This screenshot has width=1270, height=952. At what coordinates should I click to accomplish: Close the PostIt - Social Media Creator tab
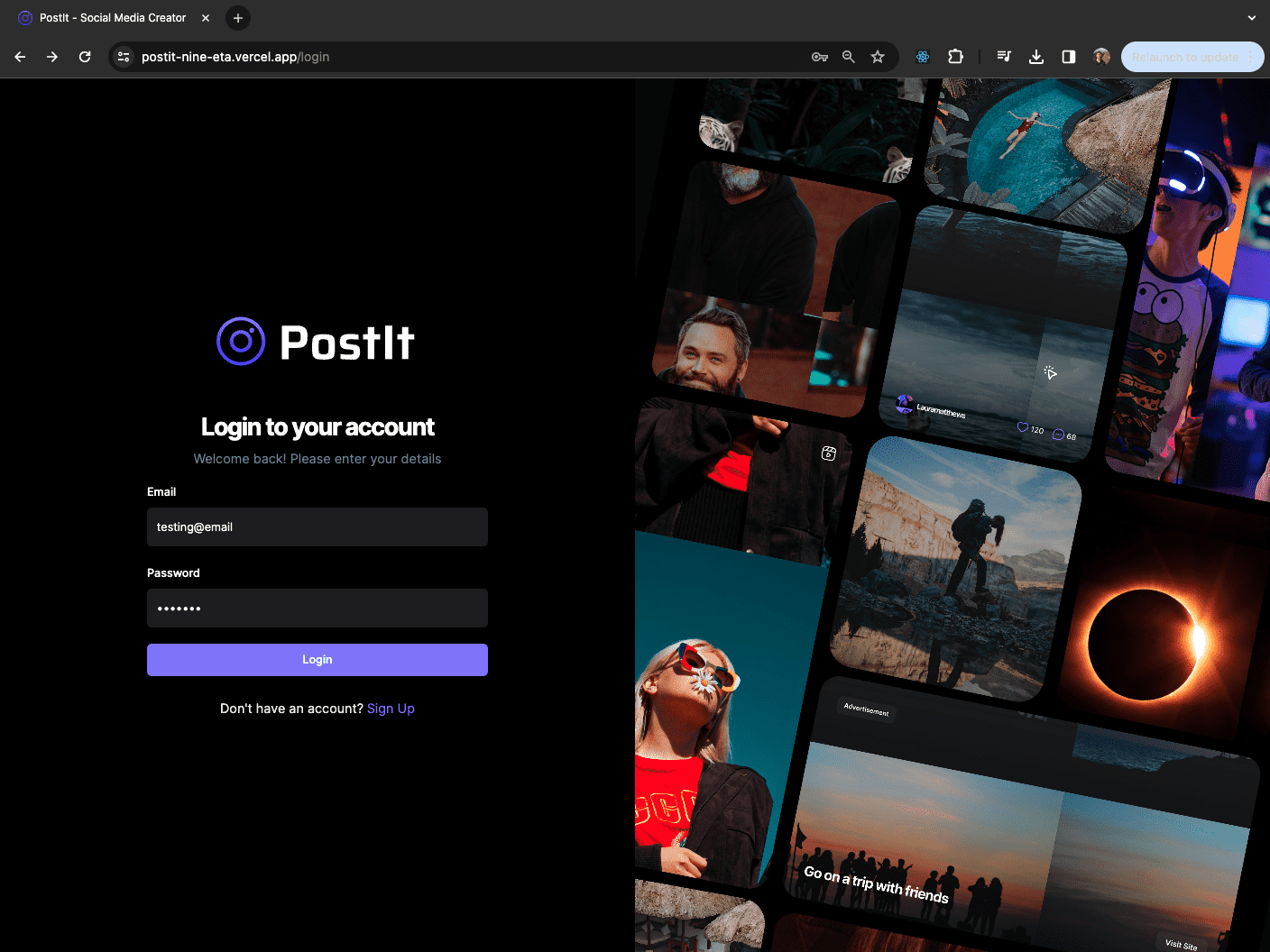(206, 18)
